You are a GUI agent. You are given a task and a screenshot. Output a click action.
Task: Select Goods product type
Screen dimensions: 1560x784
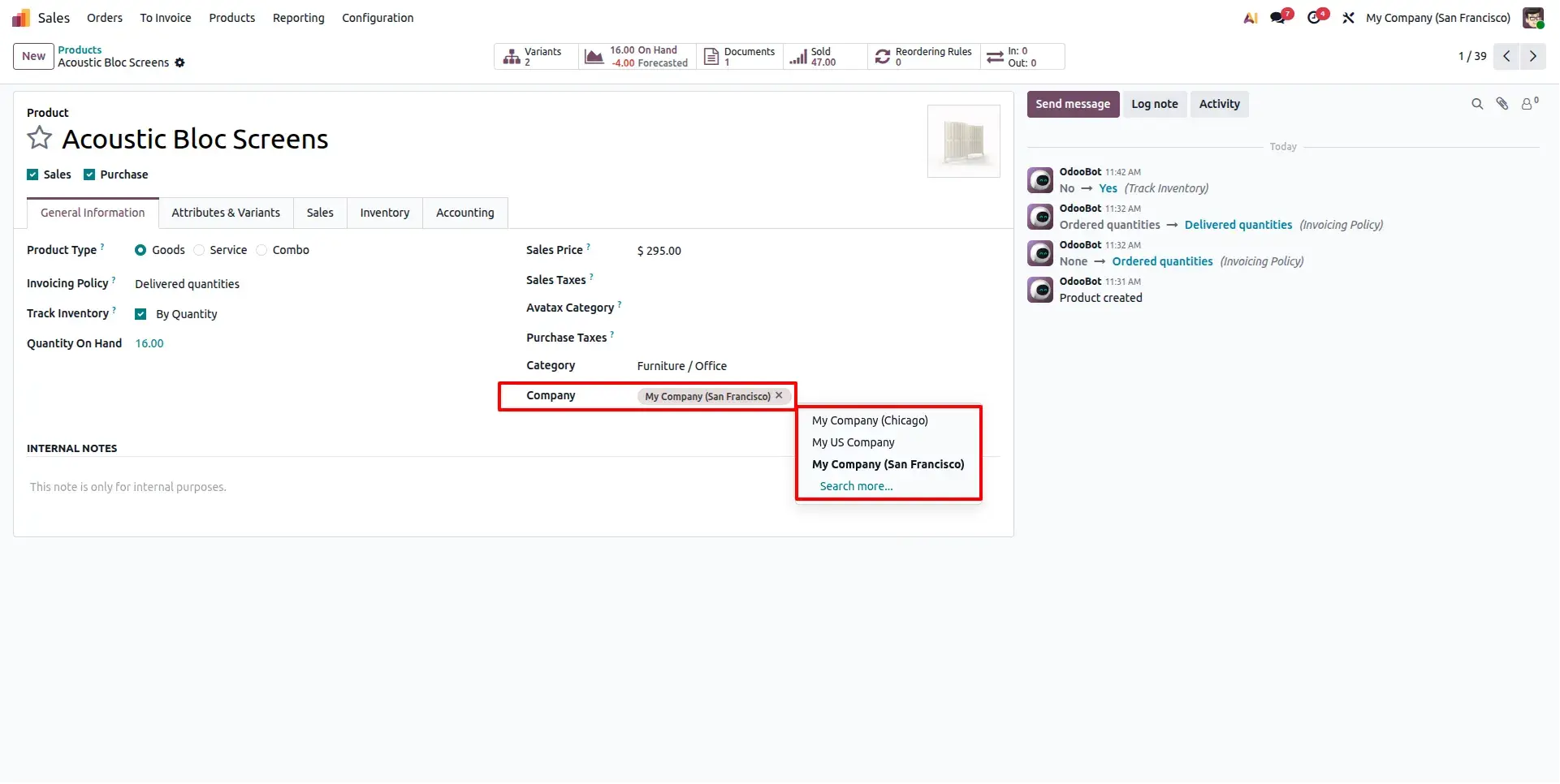click(140, 250)
